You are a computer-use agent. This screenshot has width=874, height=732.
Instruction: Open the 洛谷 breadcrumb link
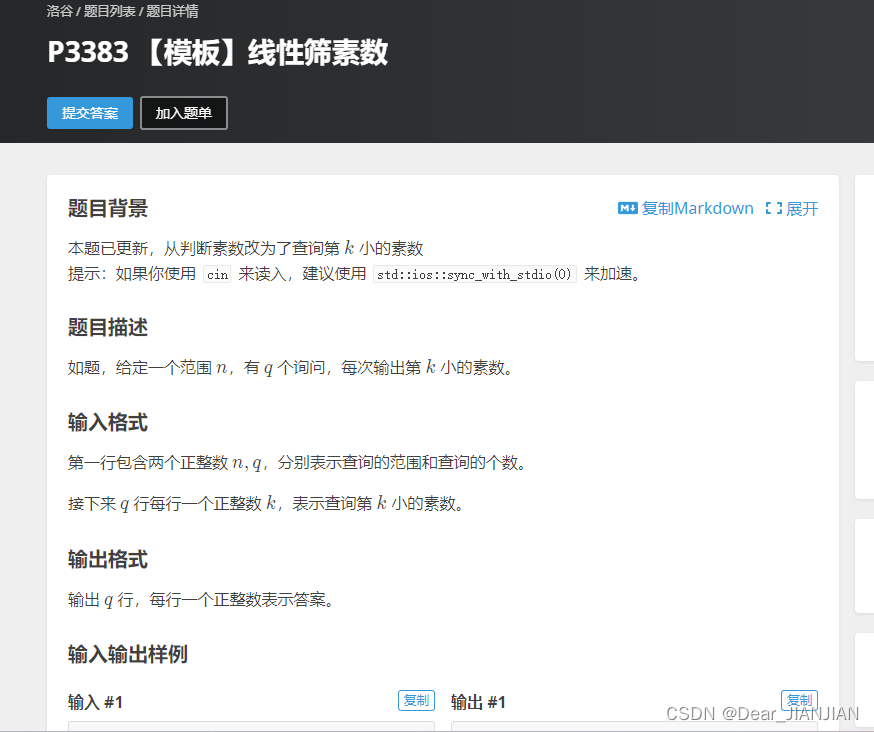pos(60,11)
